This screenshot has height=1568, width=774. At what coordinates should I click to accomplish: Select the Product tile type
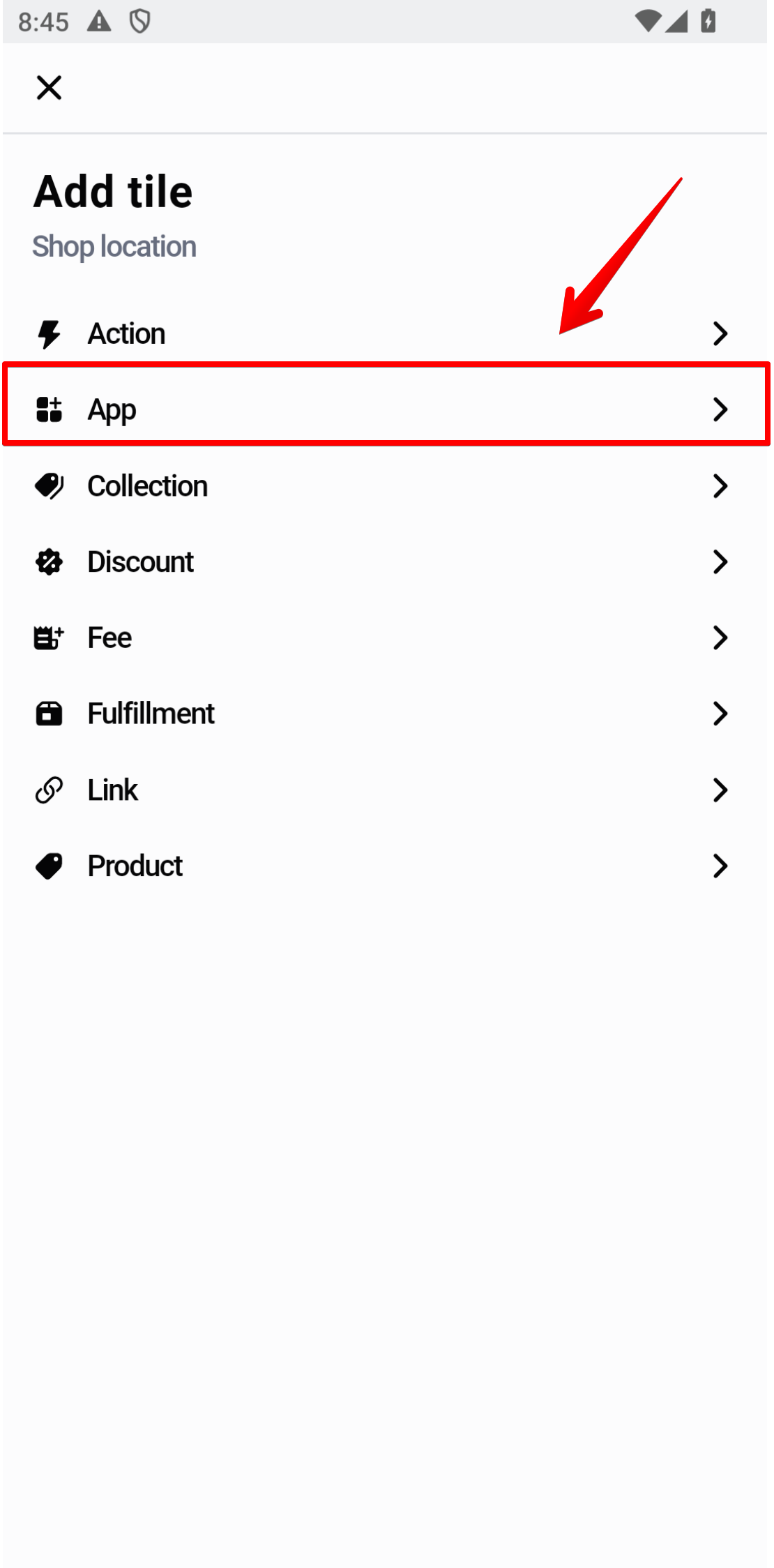pos(135,866)
